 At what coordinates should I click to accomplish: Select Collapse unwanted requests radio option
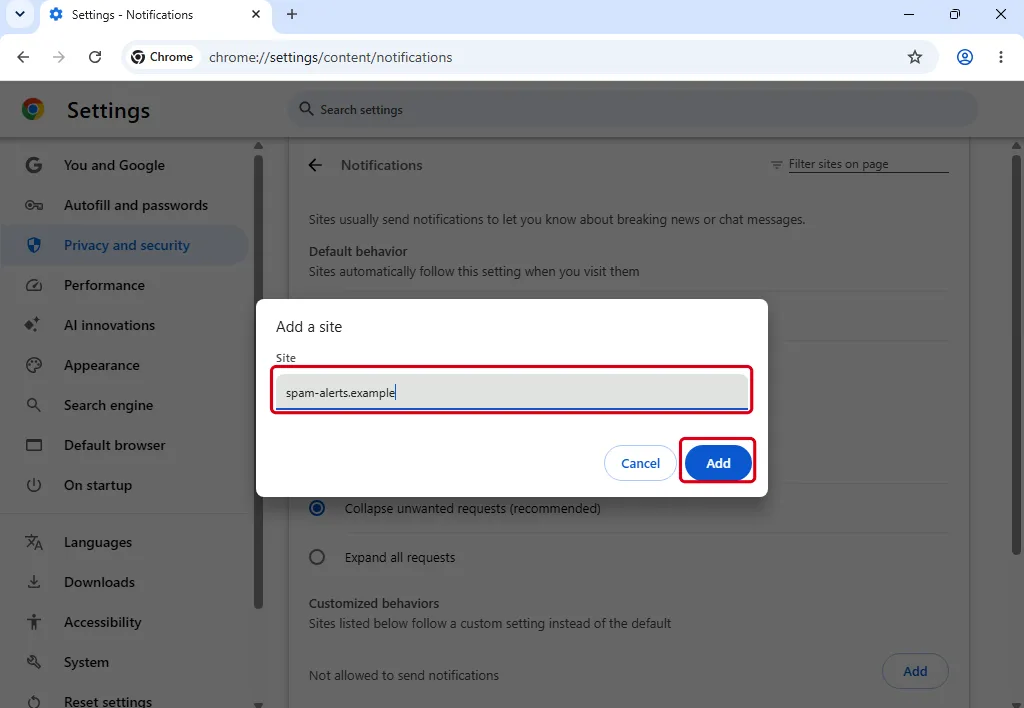coord(317,508)
